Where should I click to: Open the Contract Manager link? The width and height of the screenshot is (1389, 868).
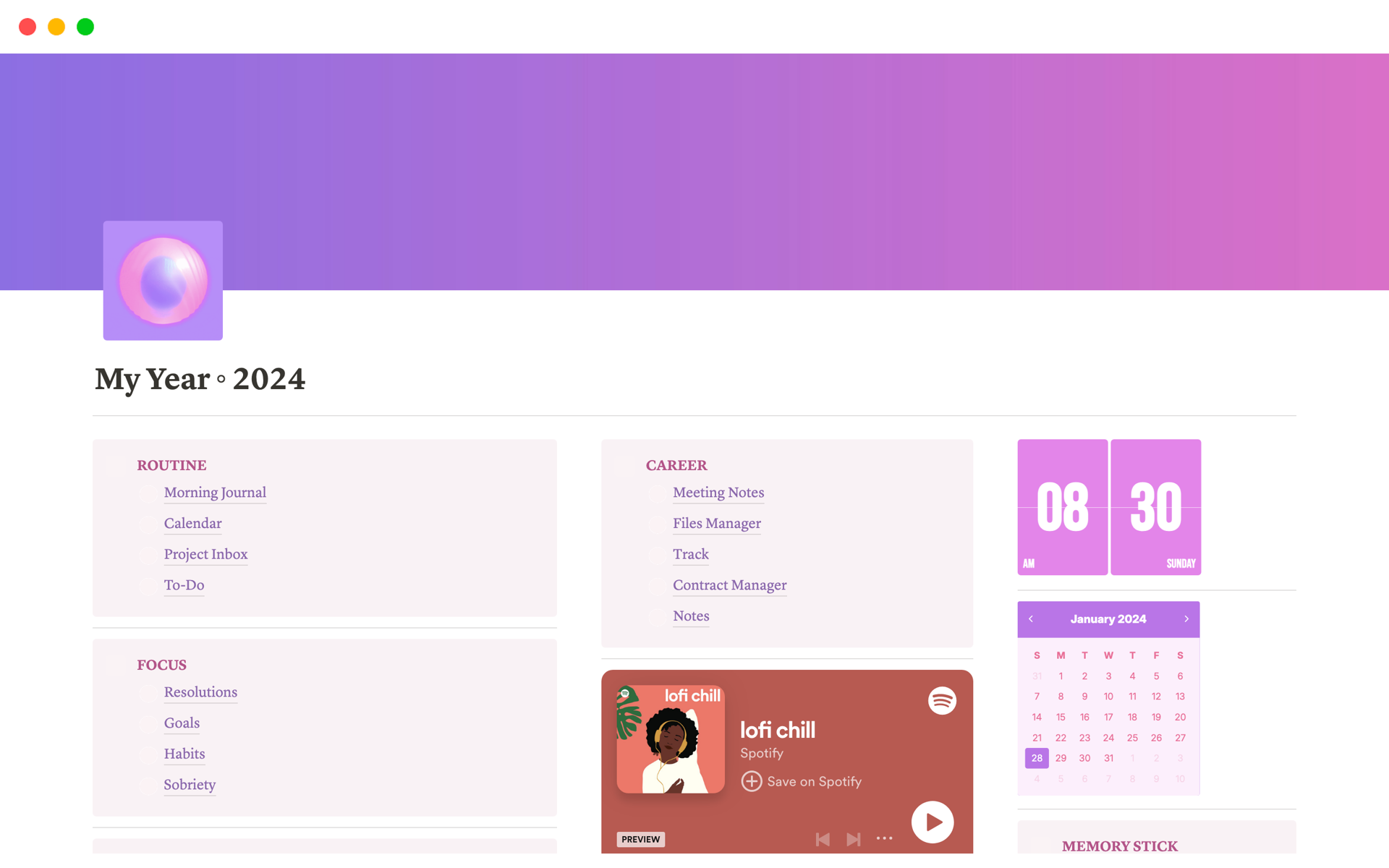730,584
